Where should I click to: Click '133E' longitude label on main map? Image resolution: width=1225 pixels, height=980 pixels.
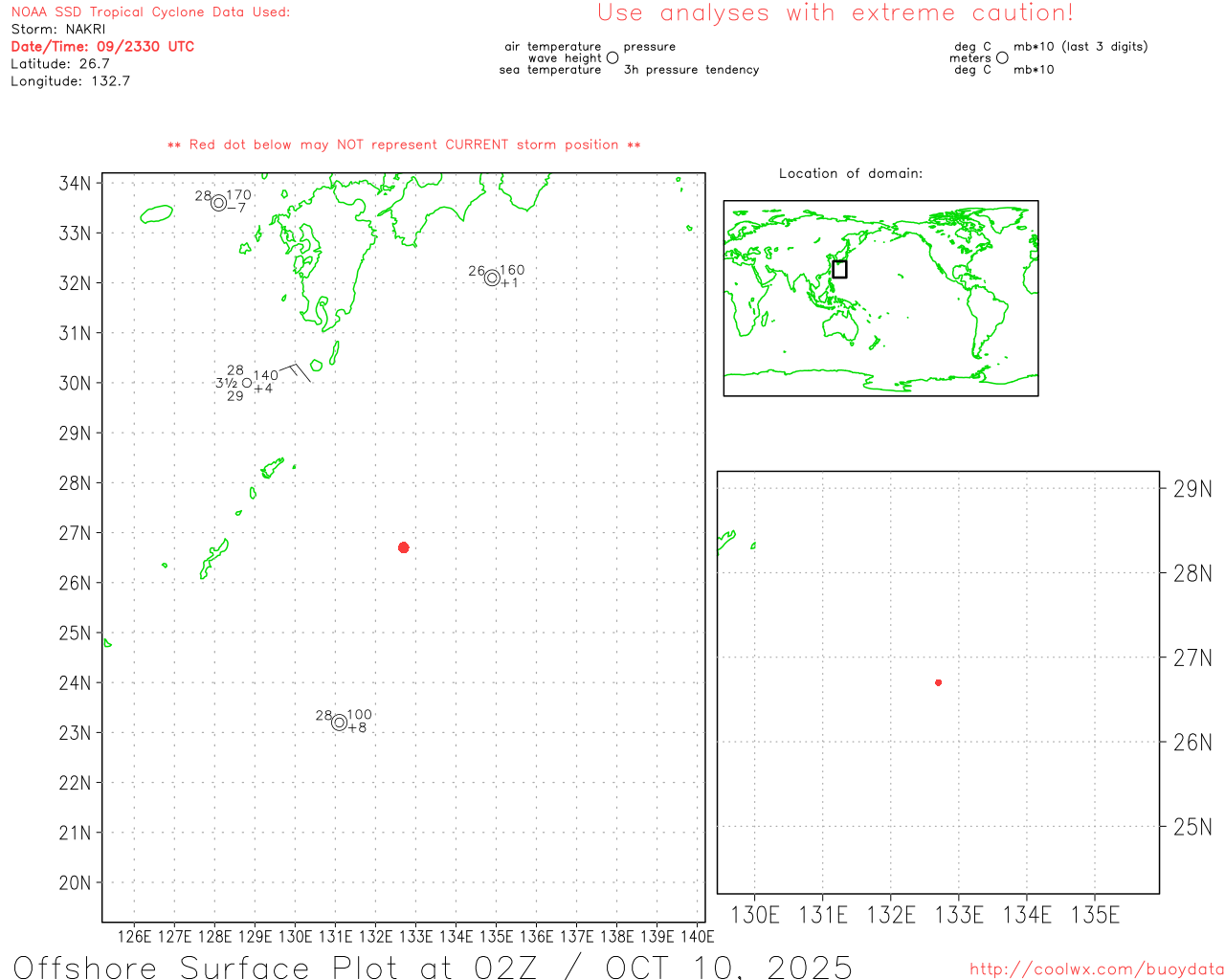tap(415, 936)
